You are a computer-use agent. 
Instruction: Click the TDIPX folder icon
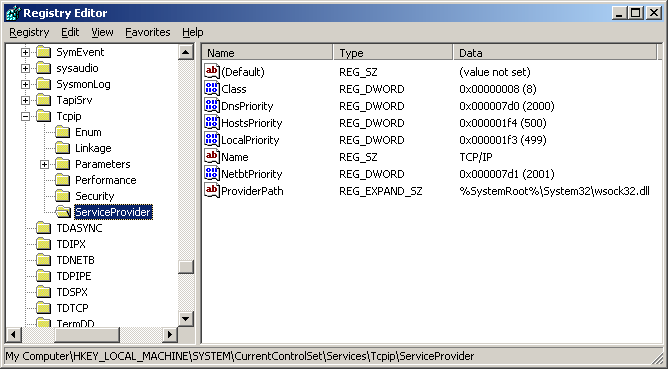point(43,244)
